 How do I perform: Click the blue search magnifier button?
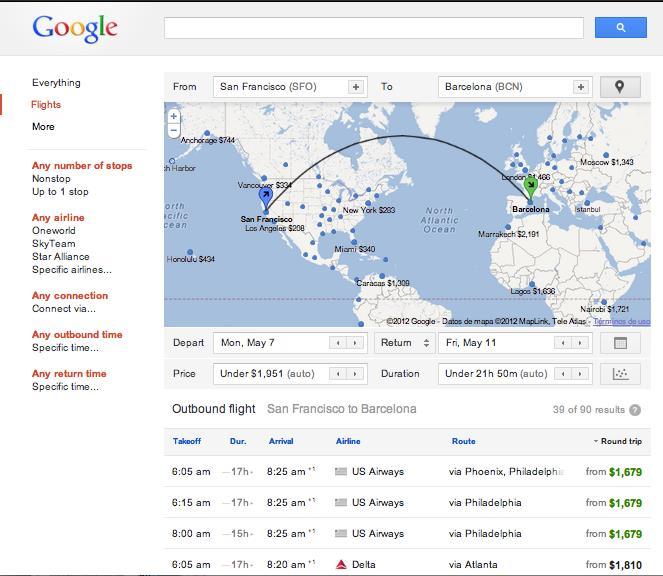click(x=620, y=27)
